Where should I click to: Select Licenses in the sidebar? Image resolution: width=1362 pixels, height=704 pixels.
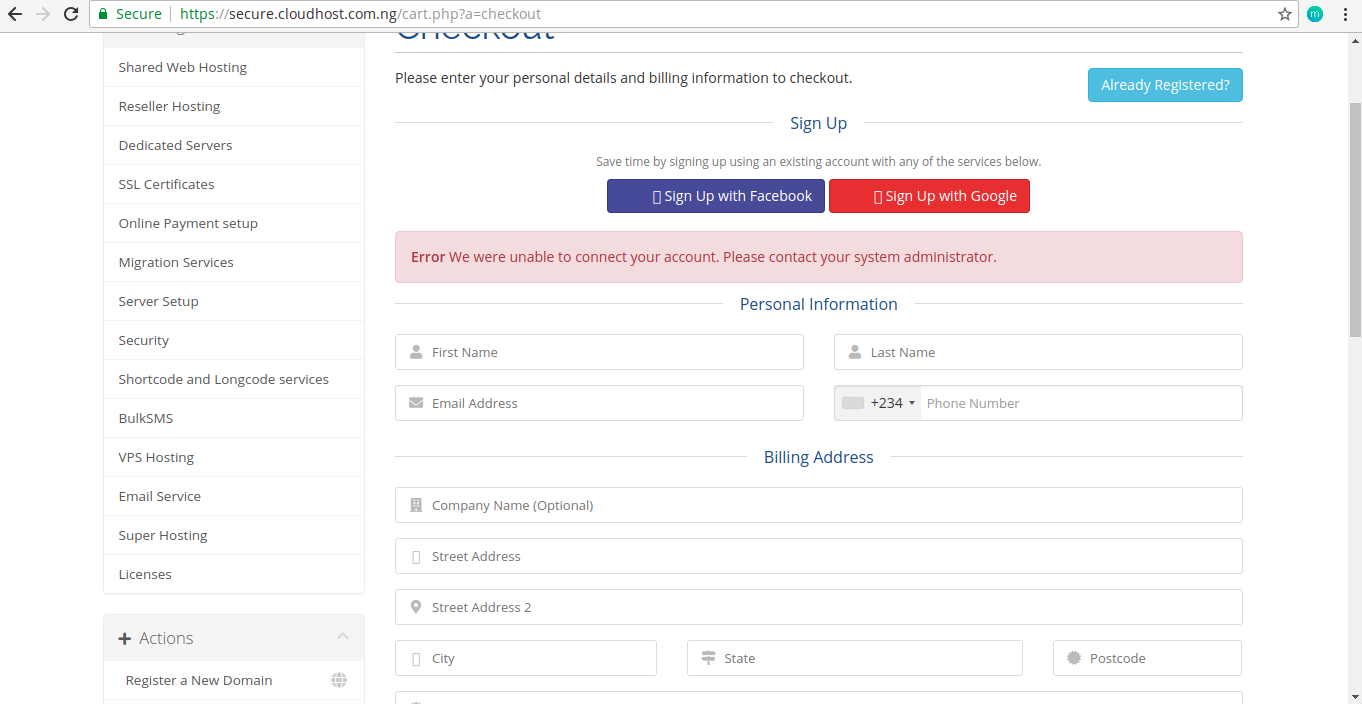pos(234,574)
